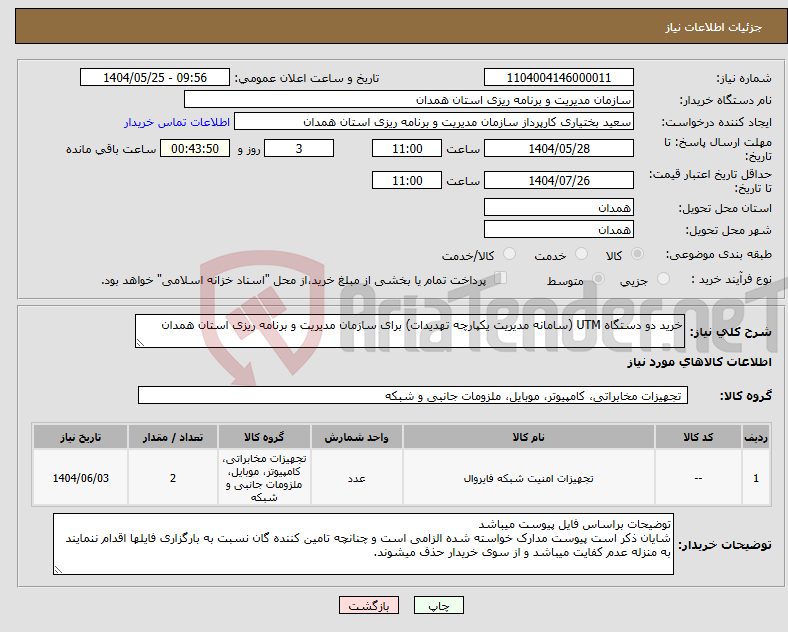Toggle the اسناد خزانه اسلامی payment checkbox
Image resolution: width=788 pixels, height=632 pixels.
coord(501,278)
